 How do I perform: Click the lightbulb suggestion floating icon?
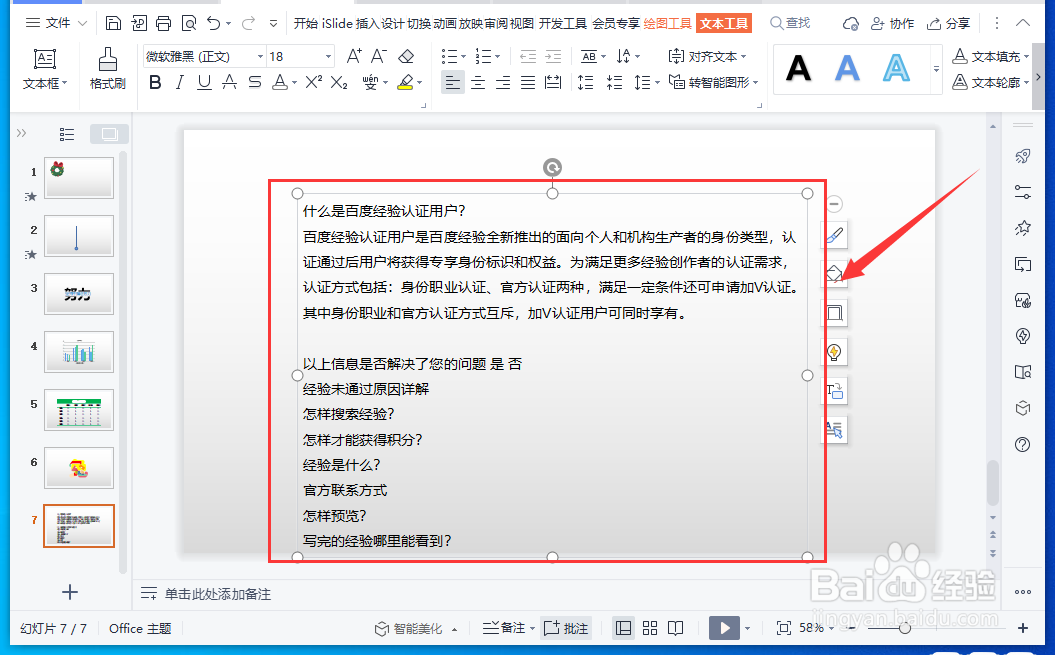(834, 352)
